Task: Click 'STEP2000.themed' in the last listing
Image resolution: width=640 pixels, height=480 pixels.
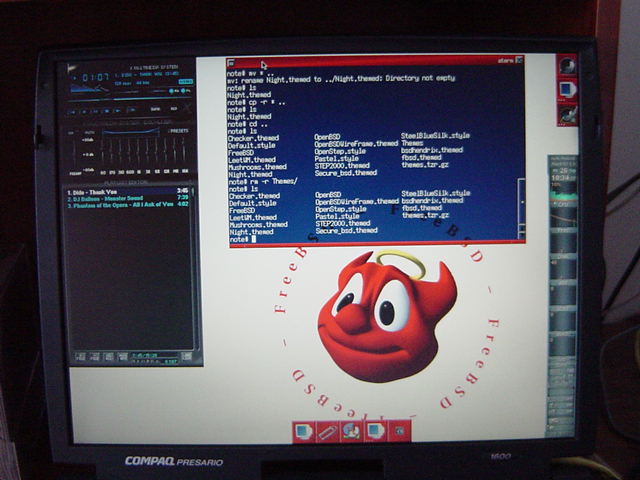Action: point(343,224)
